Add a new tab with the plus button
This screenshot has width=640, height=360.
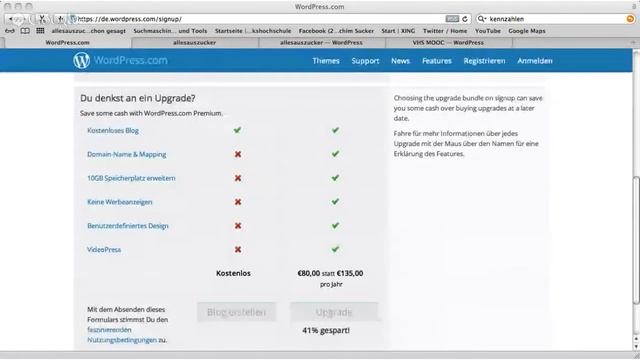tap(633, 42)
